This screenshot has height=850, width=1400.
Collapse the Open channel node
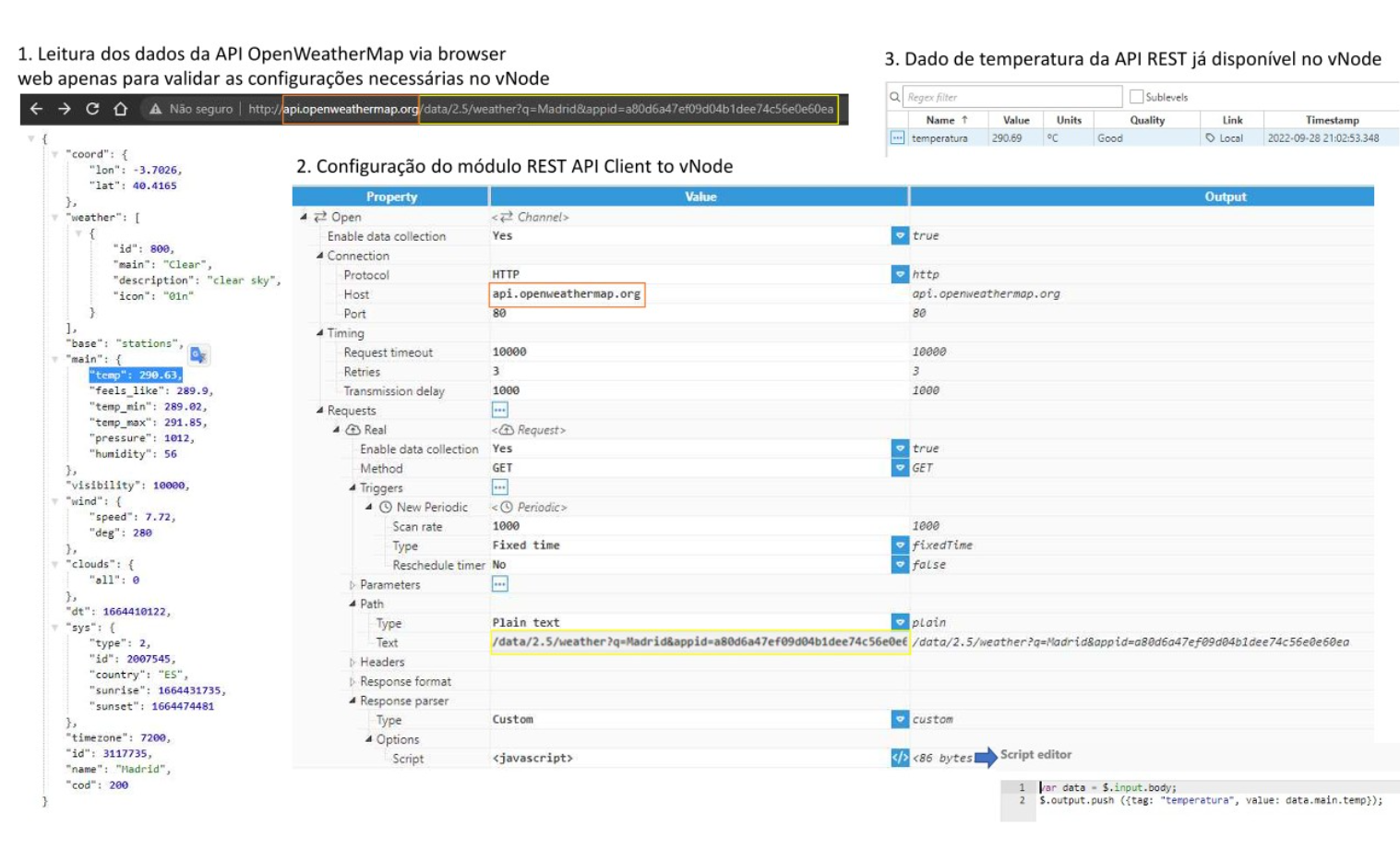coord(304,217)
